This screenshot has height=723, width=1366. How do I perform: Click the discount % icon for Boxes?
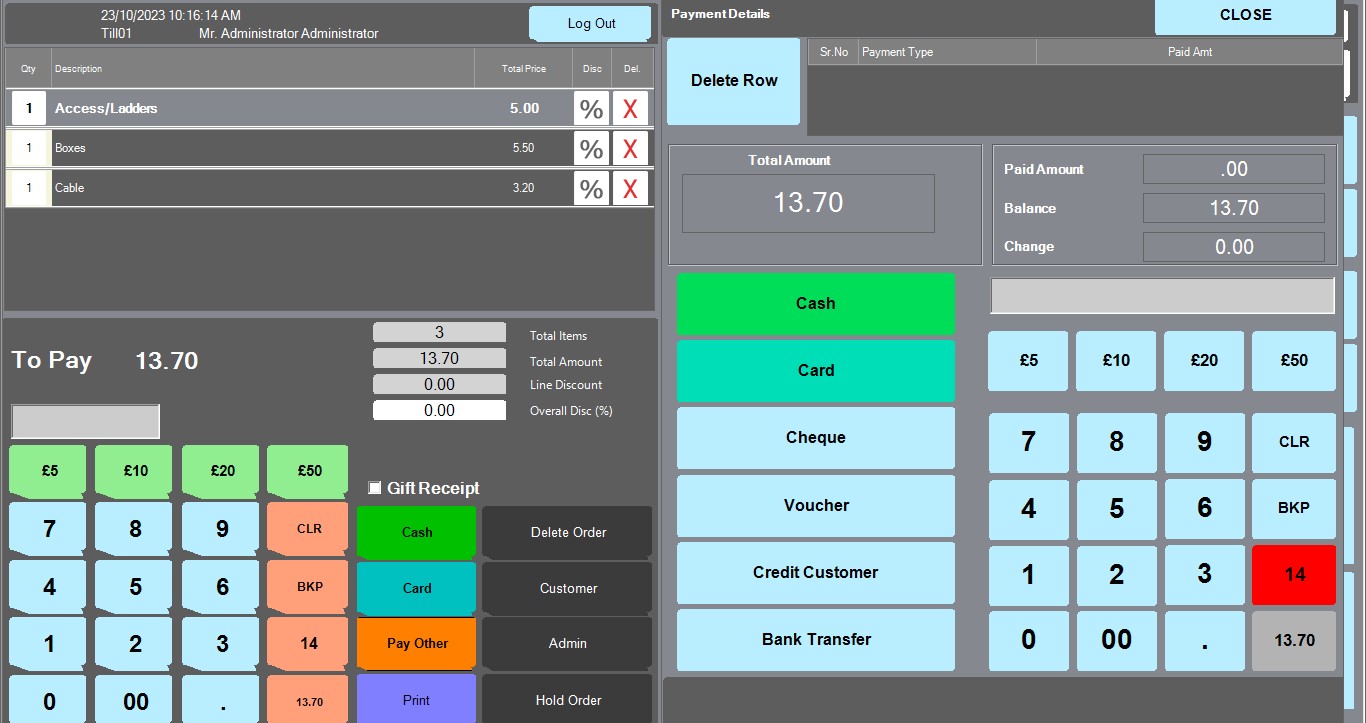591,148
